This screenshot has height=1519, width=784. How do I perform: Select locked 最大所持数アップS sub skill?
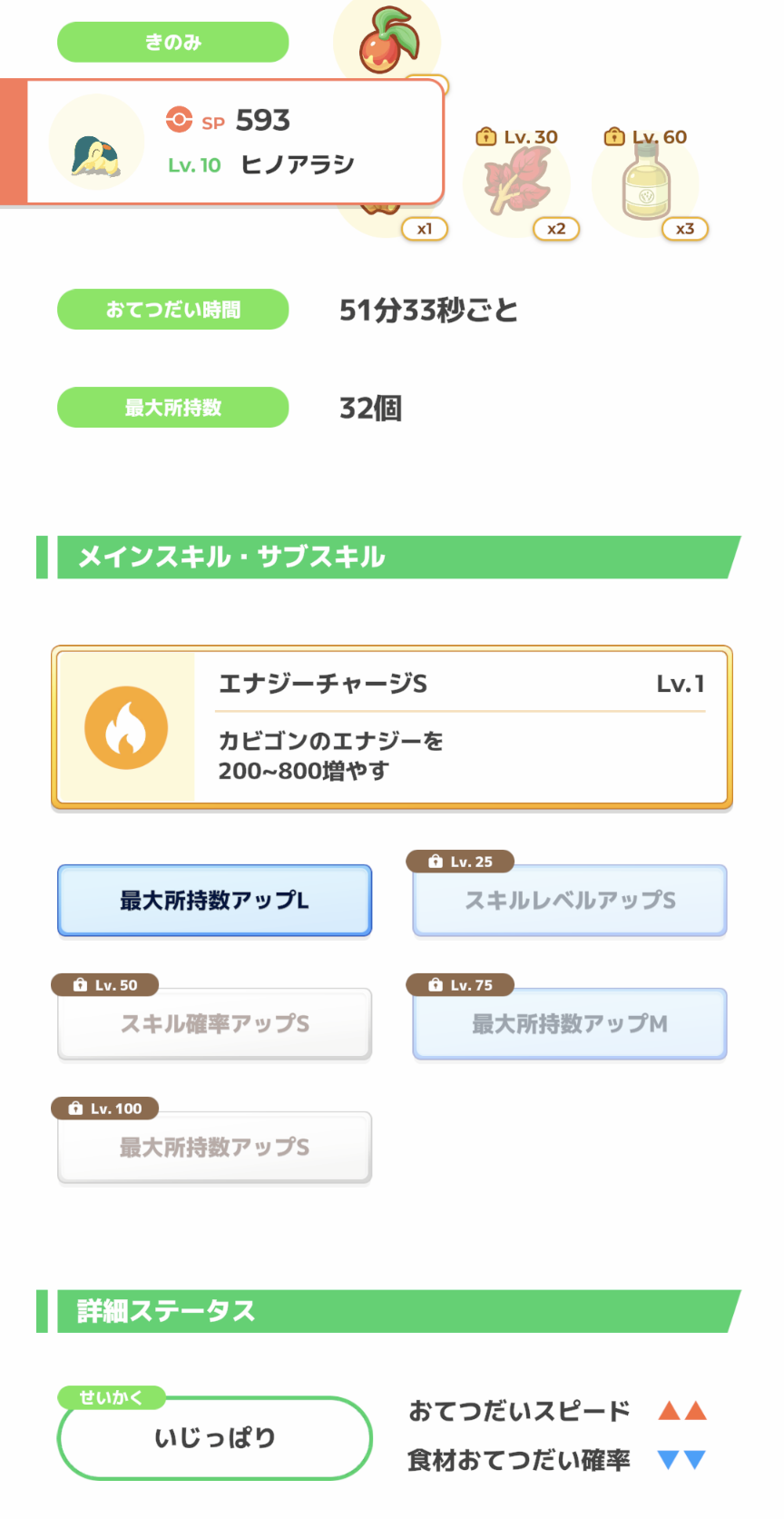point(215,1147)
